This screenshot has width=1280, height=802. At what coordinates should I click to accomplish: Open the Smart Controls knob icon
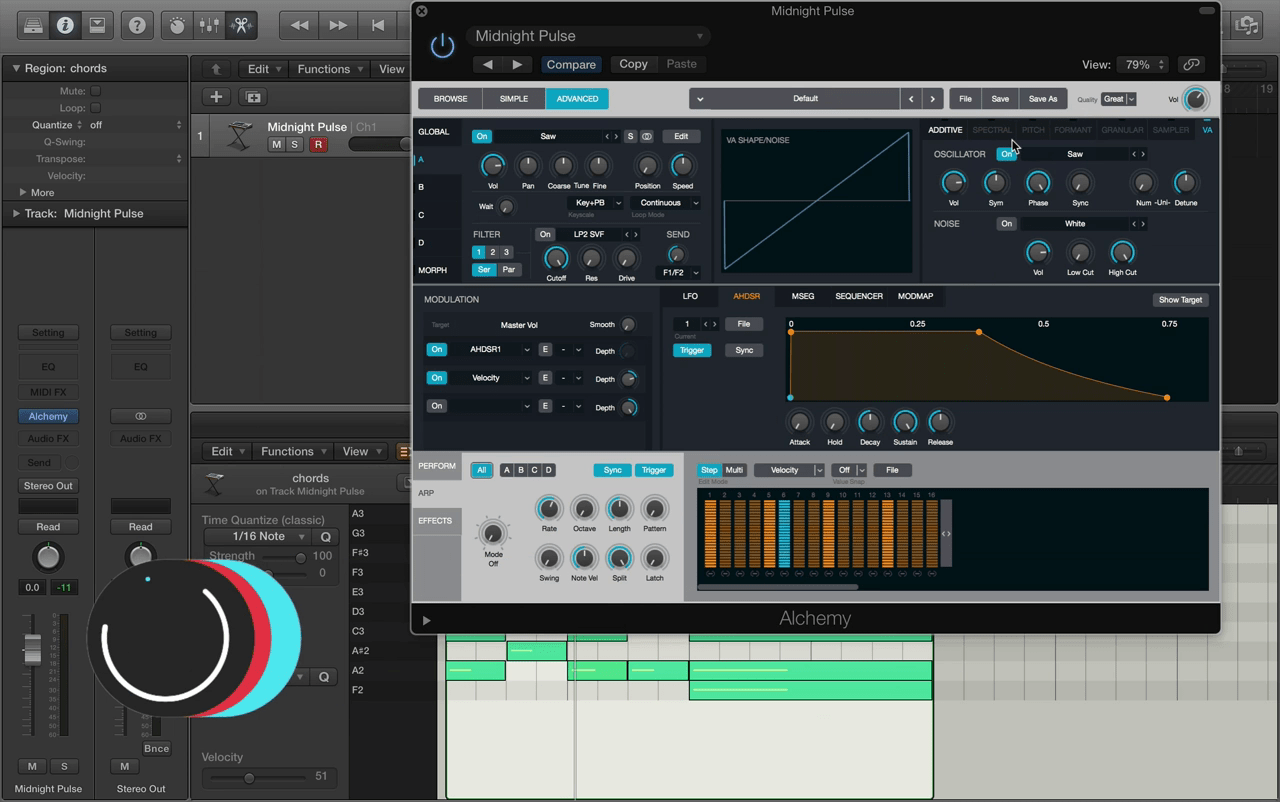pos(177,25)
